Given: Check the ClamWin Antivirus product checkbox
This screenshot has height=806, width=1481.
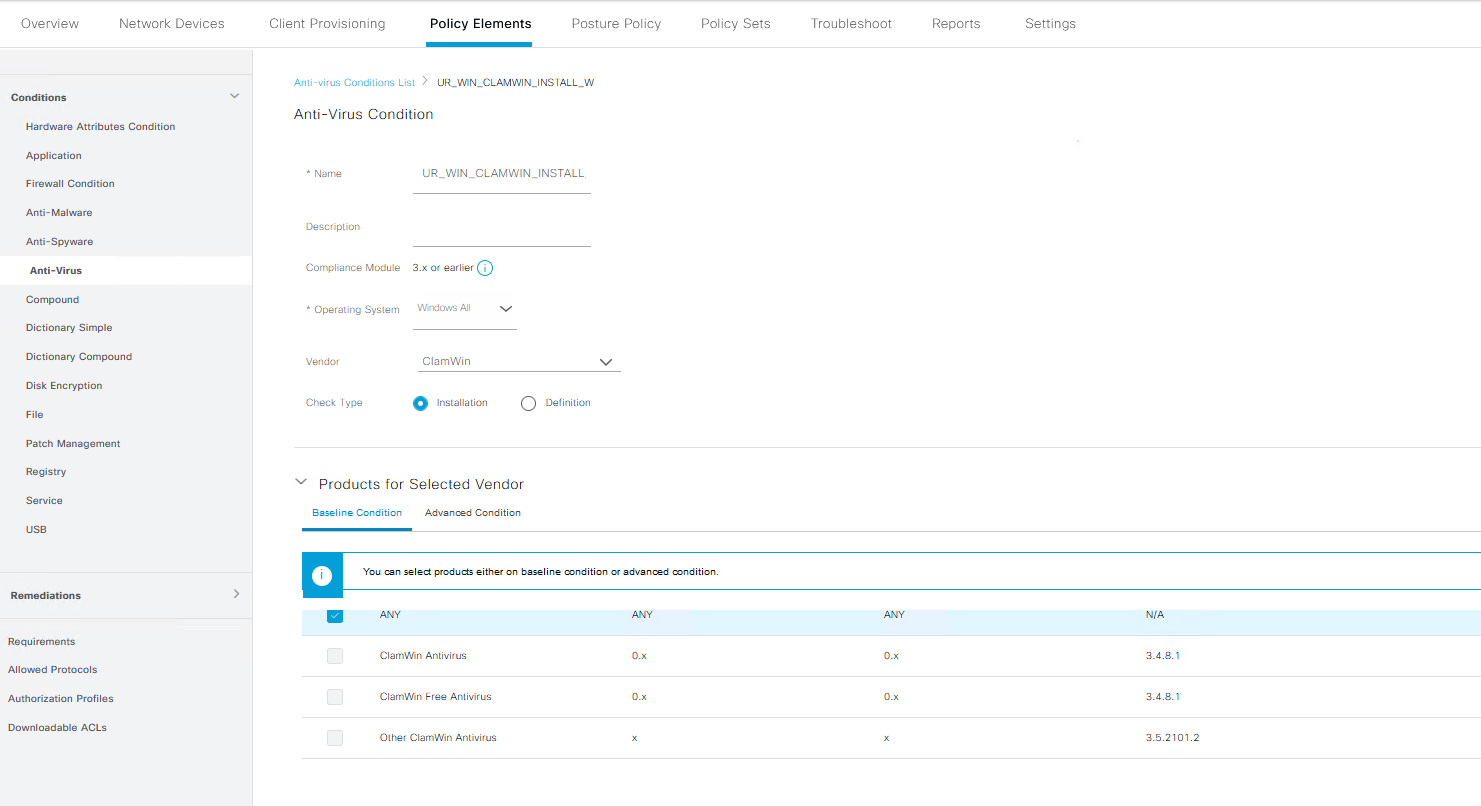Looking at the screenshot, I should click(335, 656).
